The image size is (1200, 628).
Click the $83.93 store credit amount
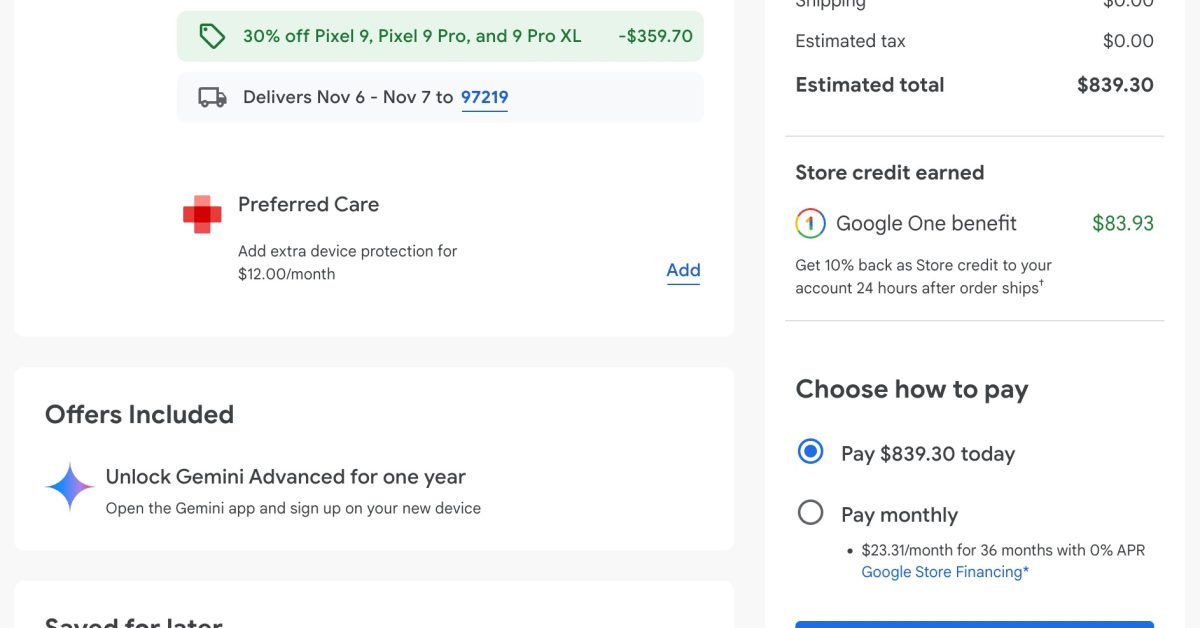tap(1122, 223)
